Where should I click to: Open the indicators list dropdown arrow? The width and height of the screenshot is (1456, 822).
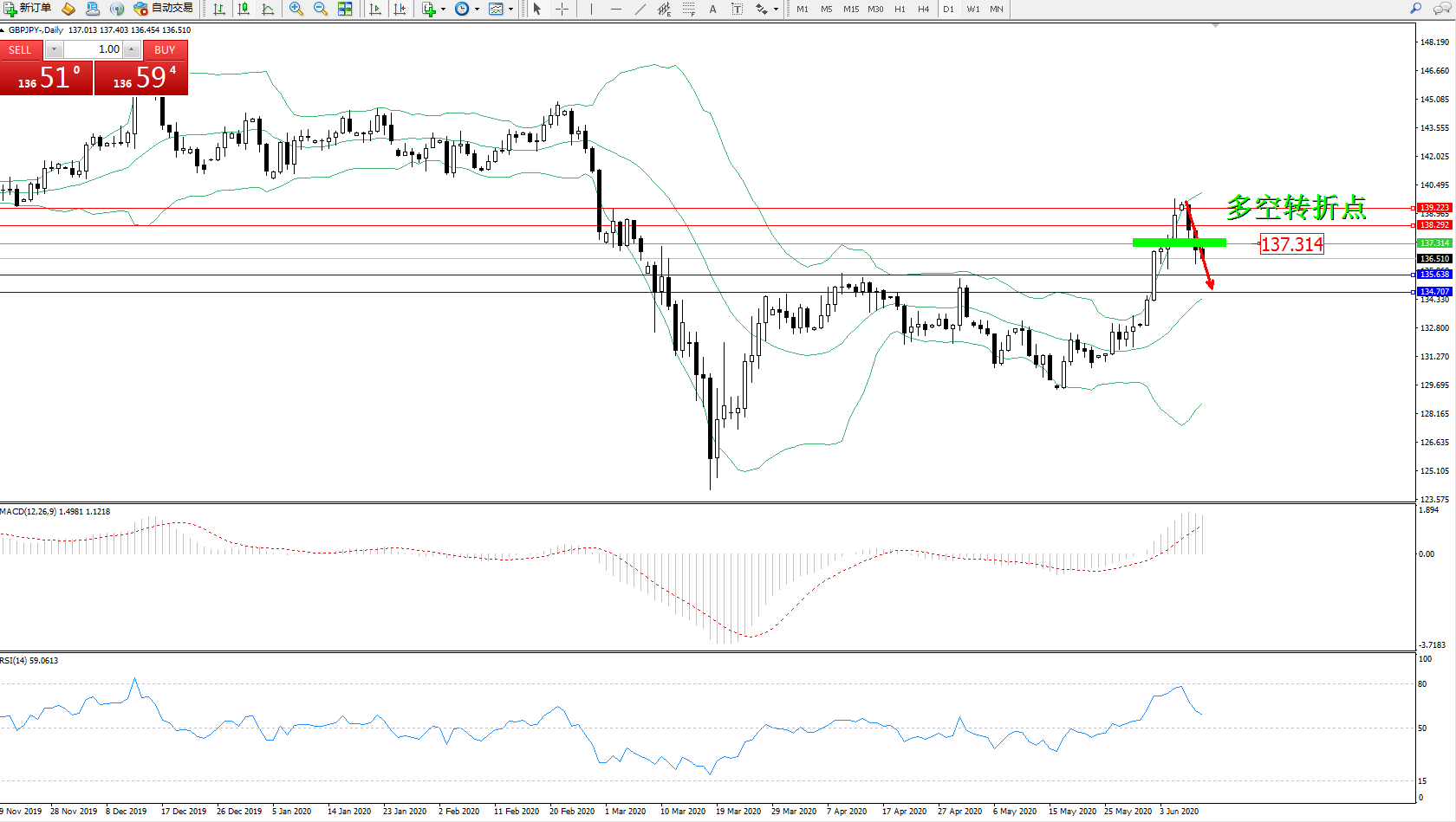443,10
